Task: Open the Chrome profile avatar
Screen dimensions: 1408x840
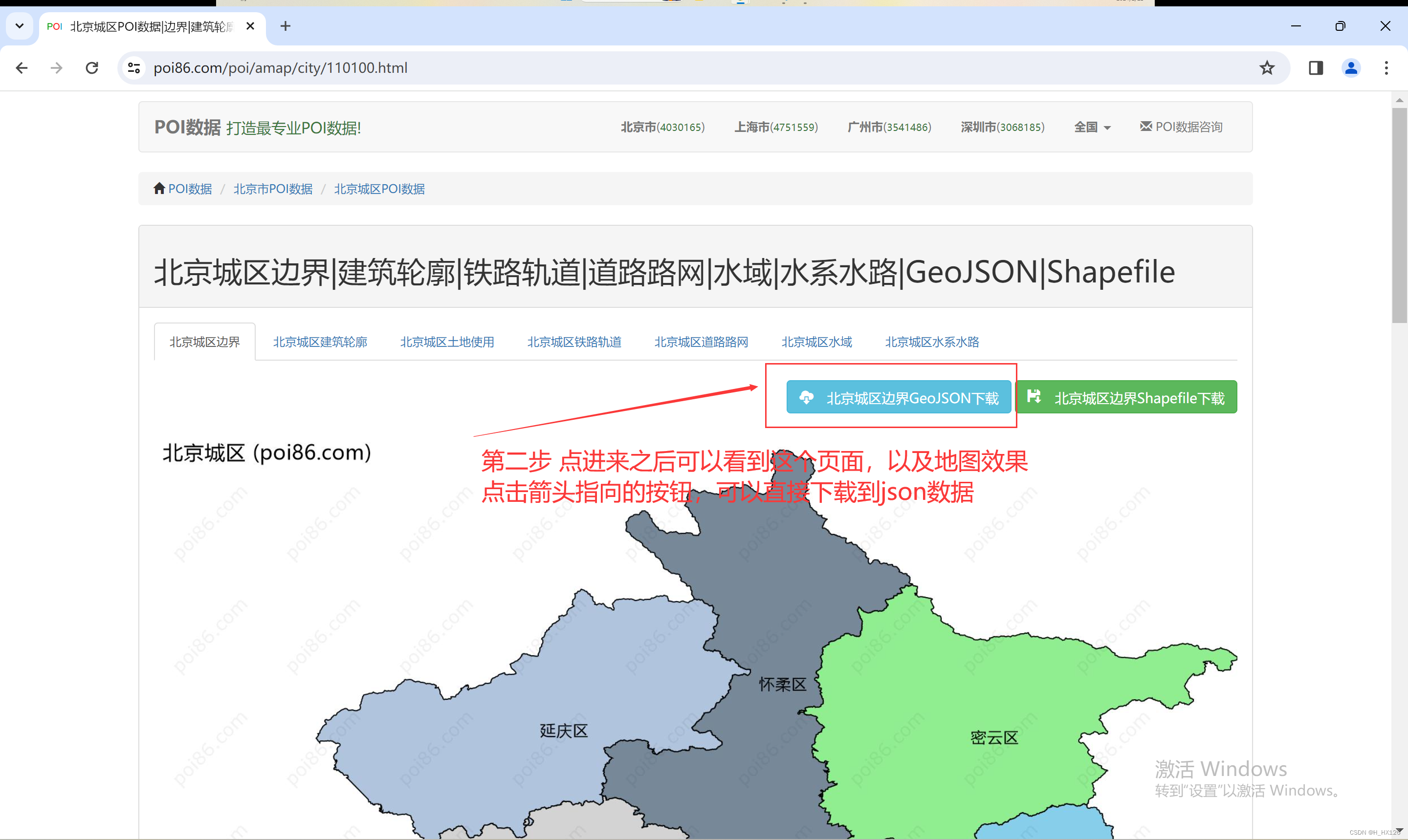Action: coord(1351,68)
